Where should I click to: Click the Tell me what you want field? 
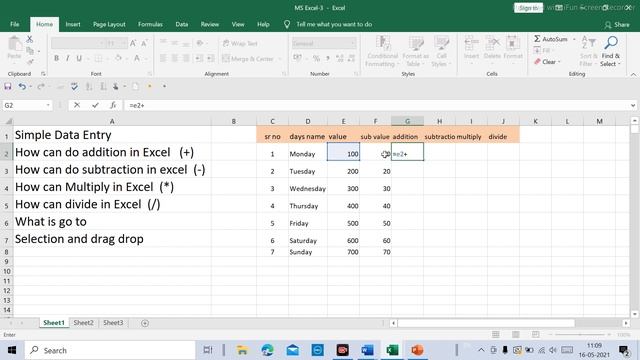tap(334, 24)
